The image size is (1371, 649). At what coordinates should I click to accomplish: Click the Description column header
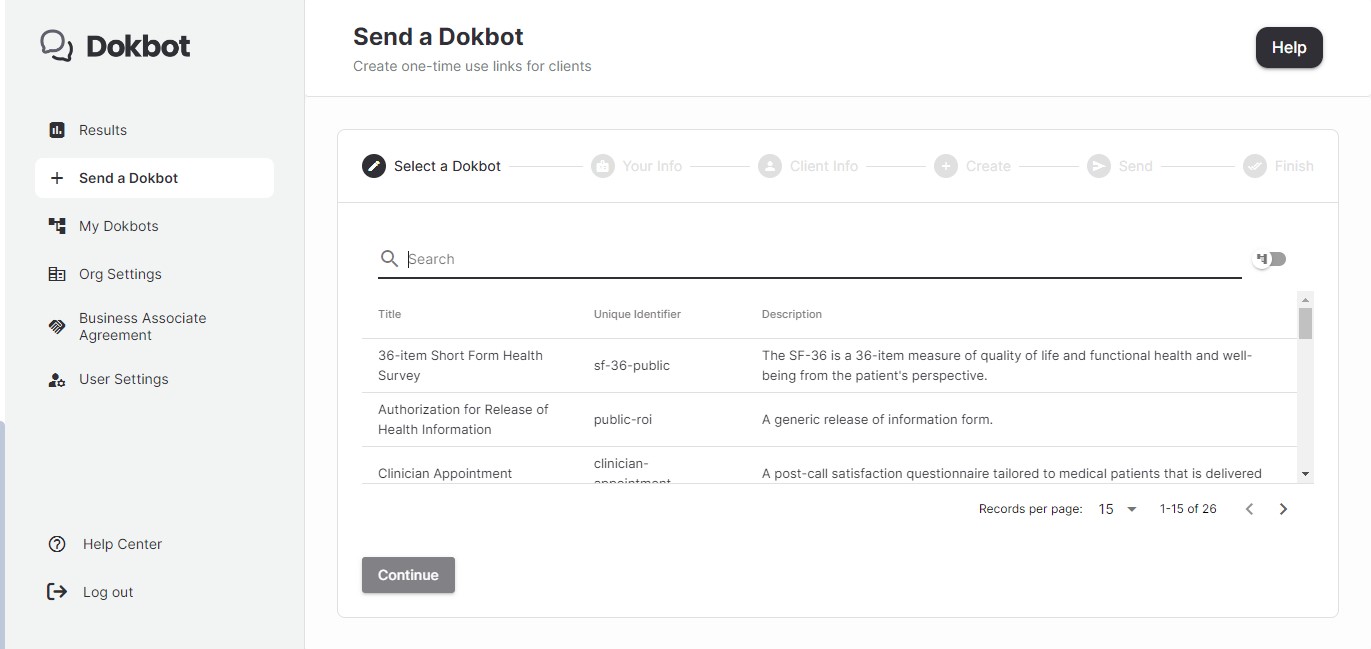point(792,314)
